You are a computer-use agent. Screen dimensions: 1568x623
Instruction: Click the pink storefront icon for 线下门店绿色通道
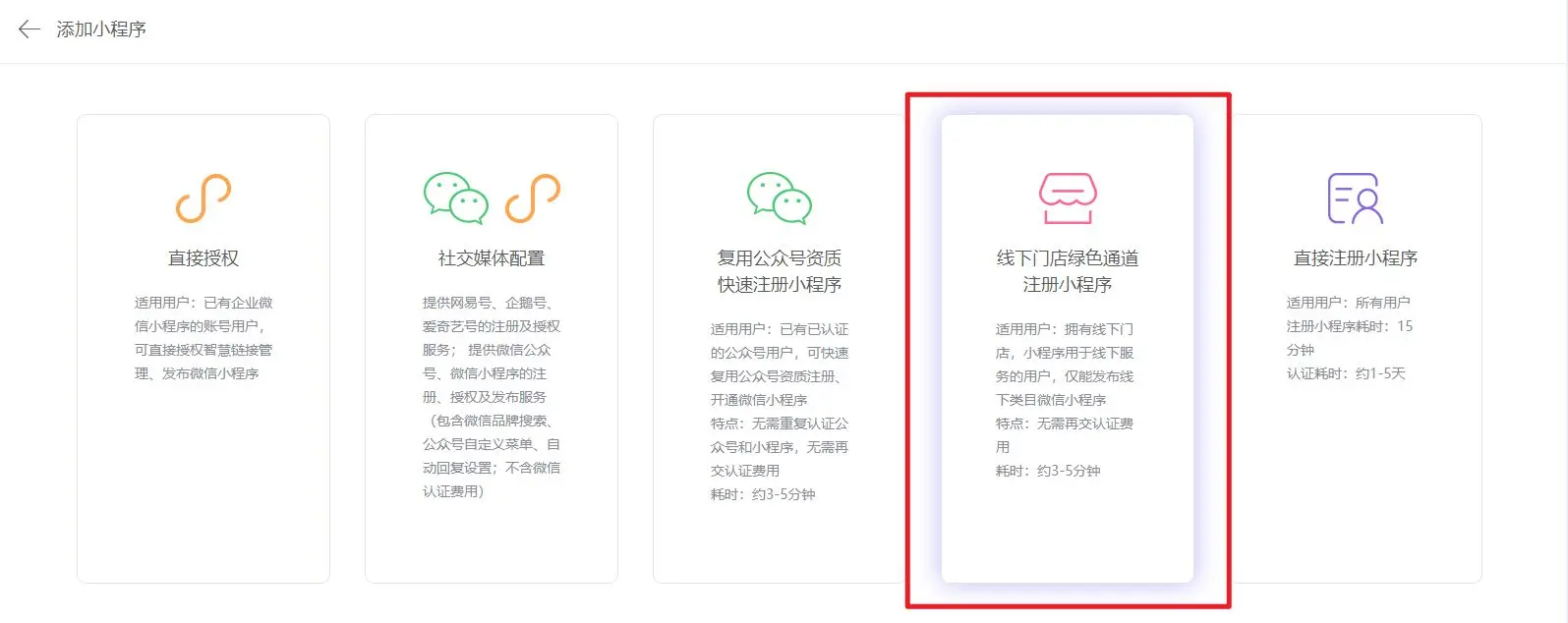coord(1068,198)
